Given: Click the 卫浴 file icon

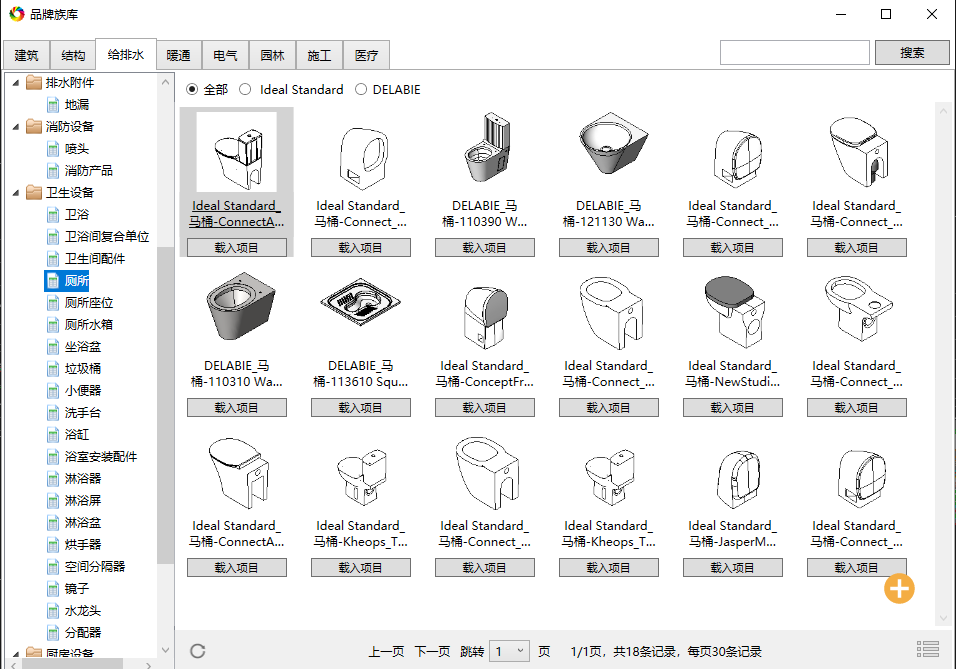Looking at the screenshot, I should point(53,215).
